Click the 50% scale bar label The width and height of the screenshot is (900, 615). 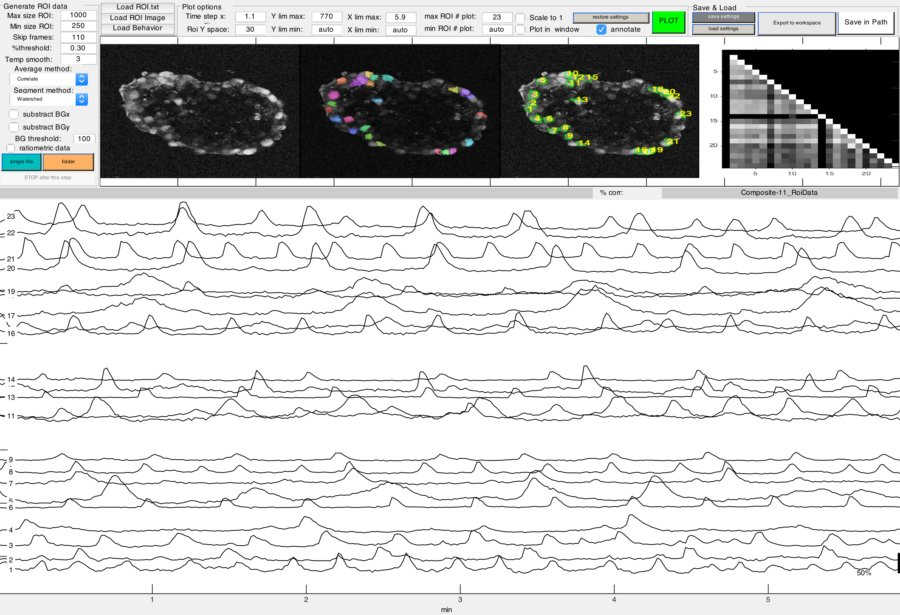pos(864,573)
